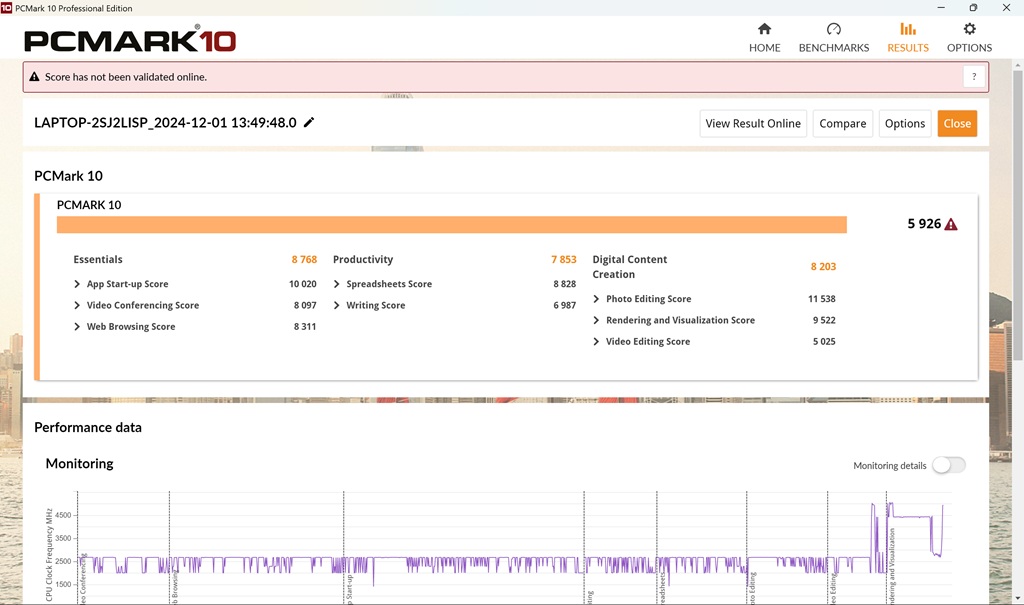Expand Video Editing Score row
Viewport: 1024px width, 605px height.
(596, 341)
